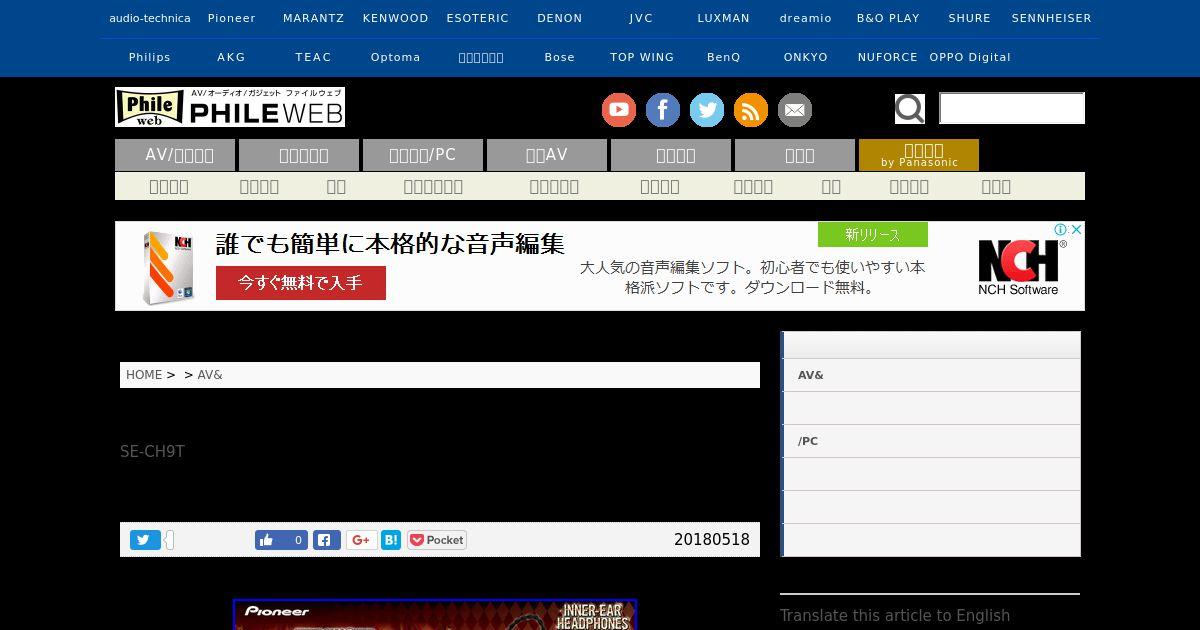Open the audio-technica brand link
This screenshot has height=630, width=1200.
(150, 18)
